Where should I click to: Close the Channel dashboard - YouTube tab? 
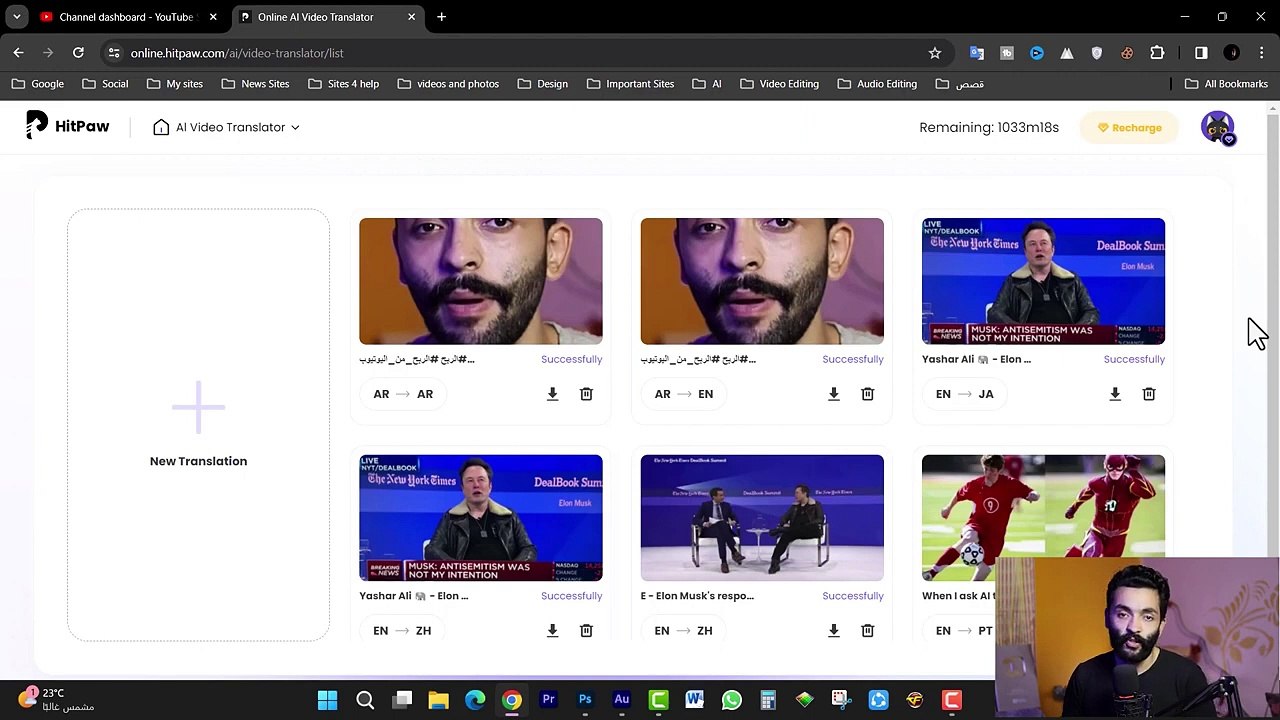pyautogui.click(x=212, y=17)
